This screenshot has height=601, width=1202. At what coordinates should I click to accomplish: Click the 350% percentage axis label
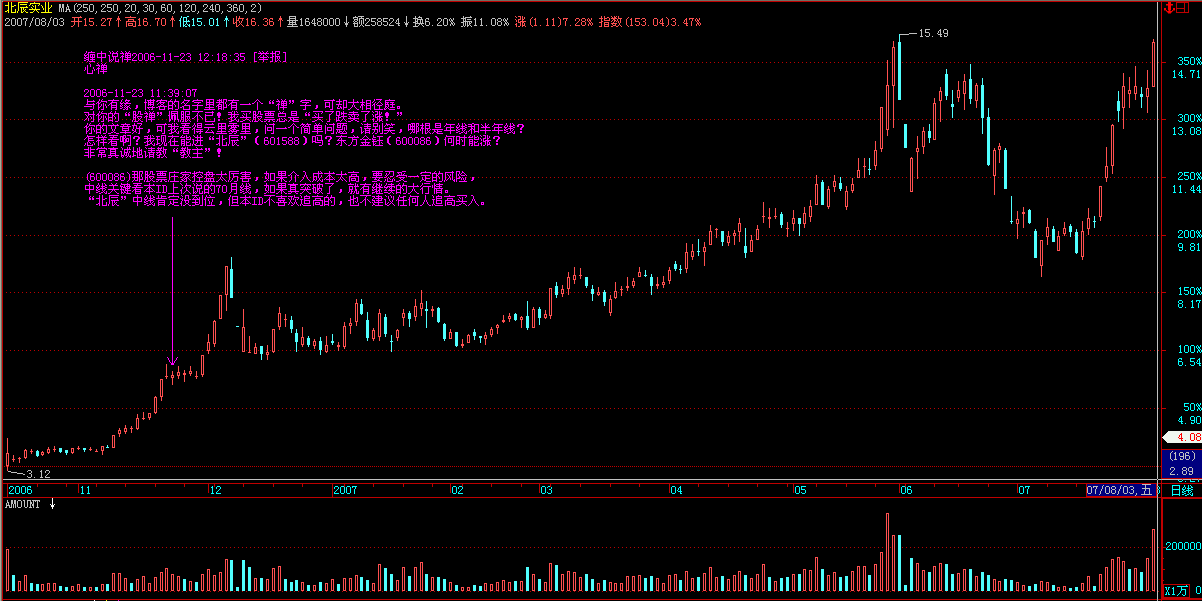1186,61
